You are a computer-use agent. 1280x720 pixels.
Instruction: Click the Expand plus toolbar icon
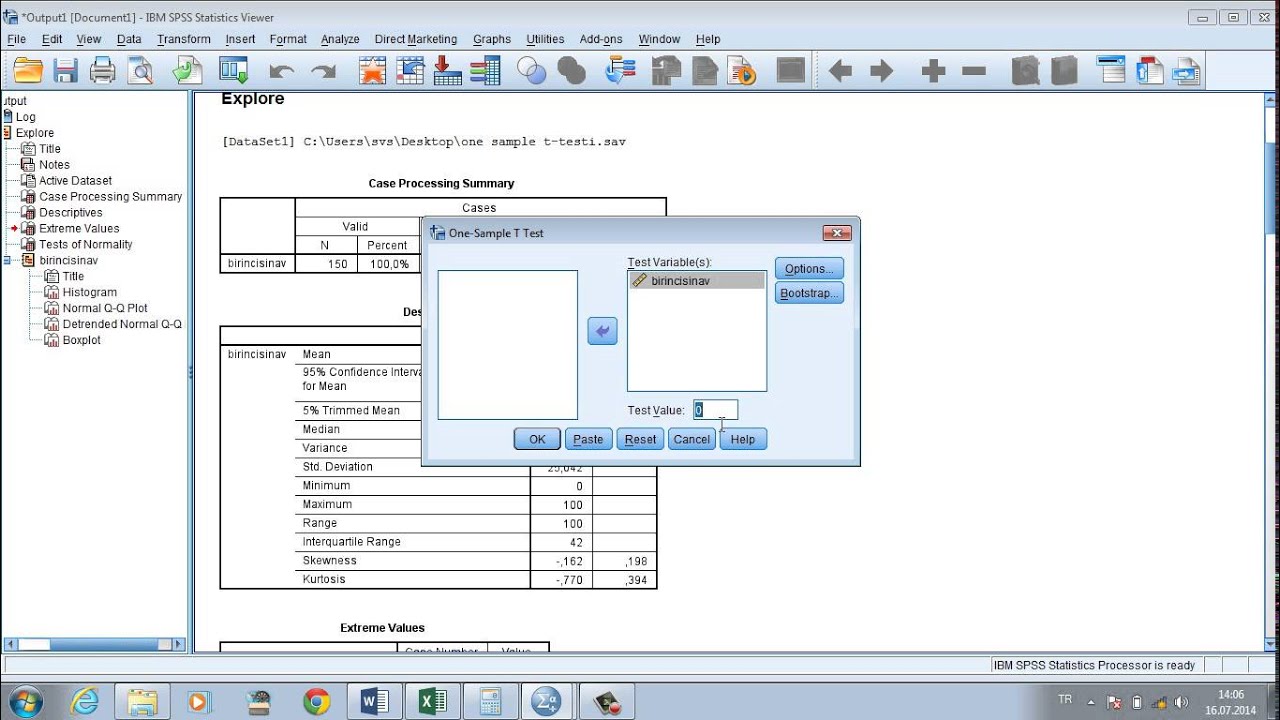pos(933,71)
